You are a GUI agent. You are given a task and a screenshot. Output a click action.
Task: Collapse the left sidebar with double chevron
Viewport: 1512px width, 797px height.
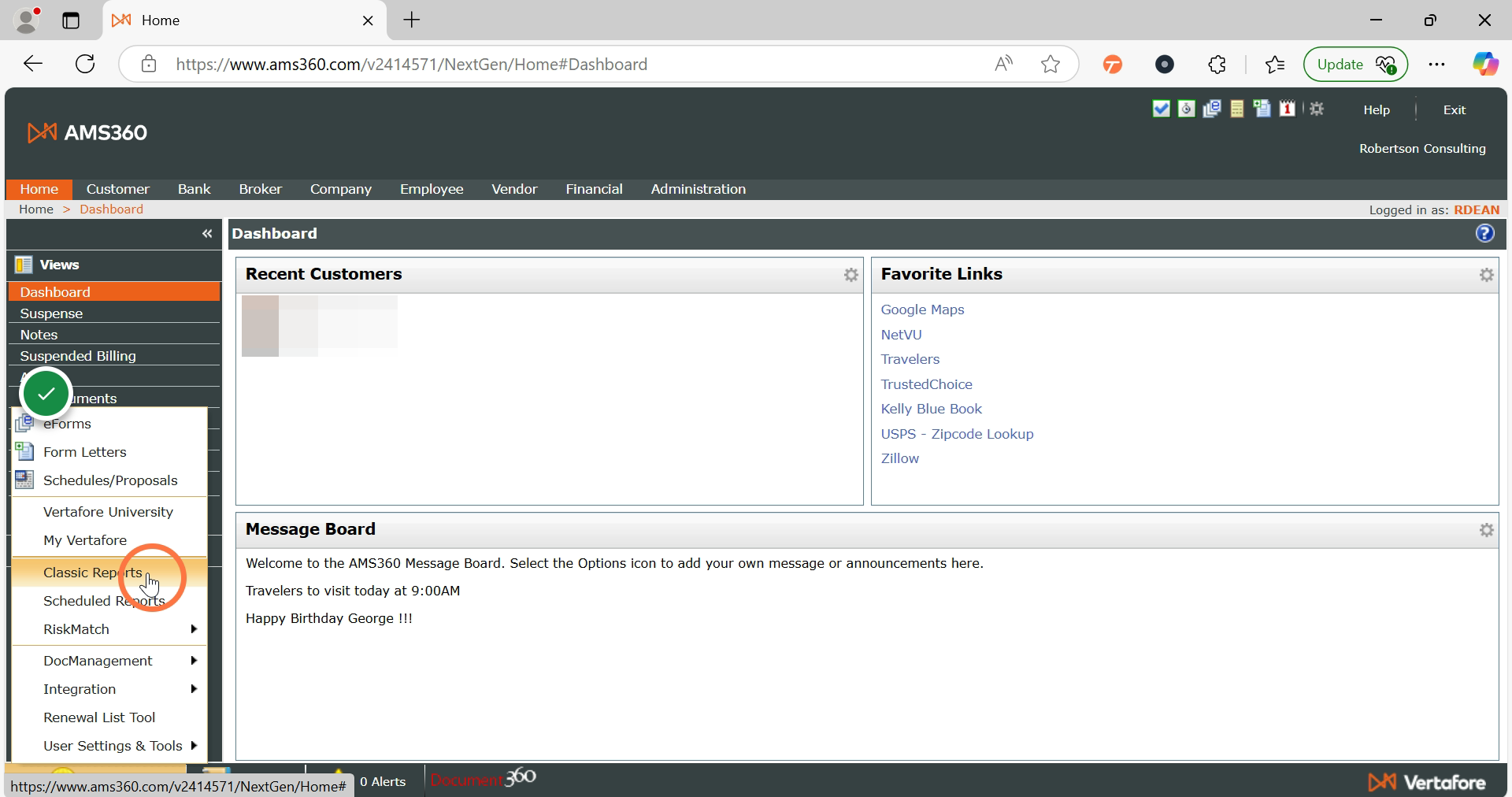click(207, 233)
